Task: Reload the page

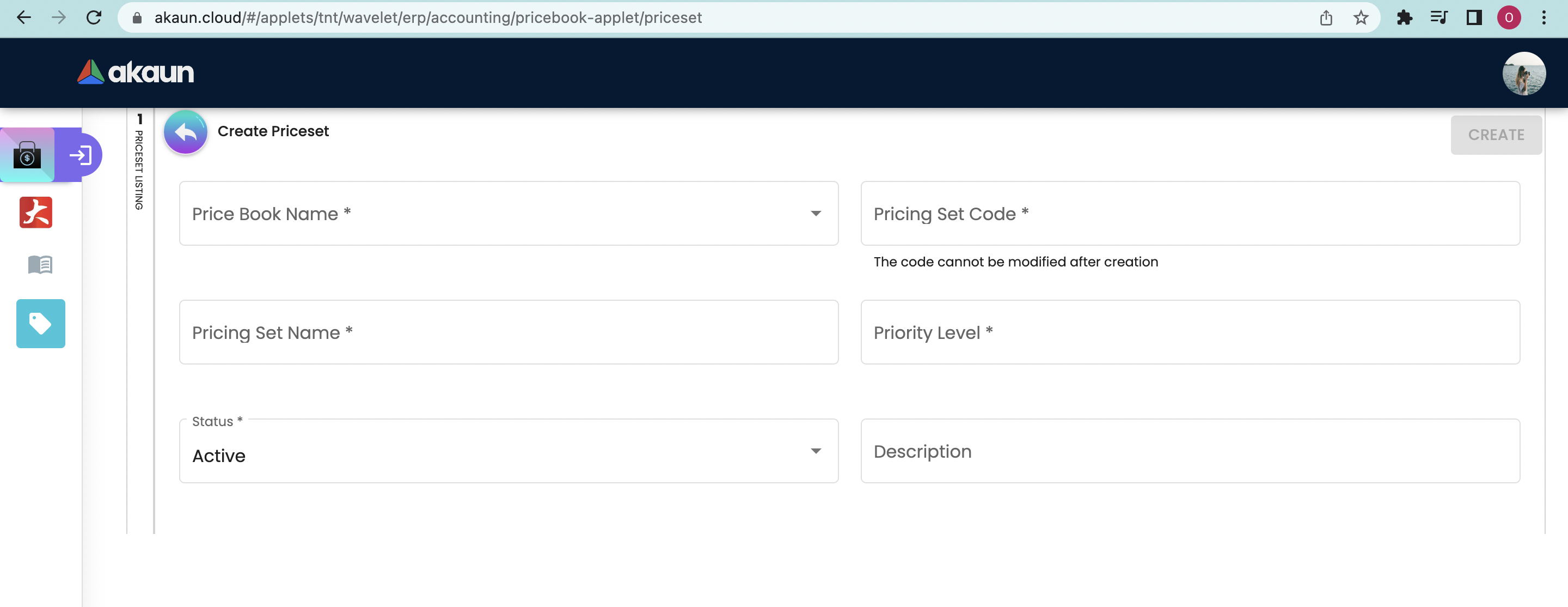Action: click(94, 17)
